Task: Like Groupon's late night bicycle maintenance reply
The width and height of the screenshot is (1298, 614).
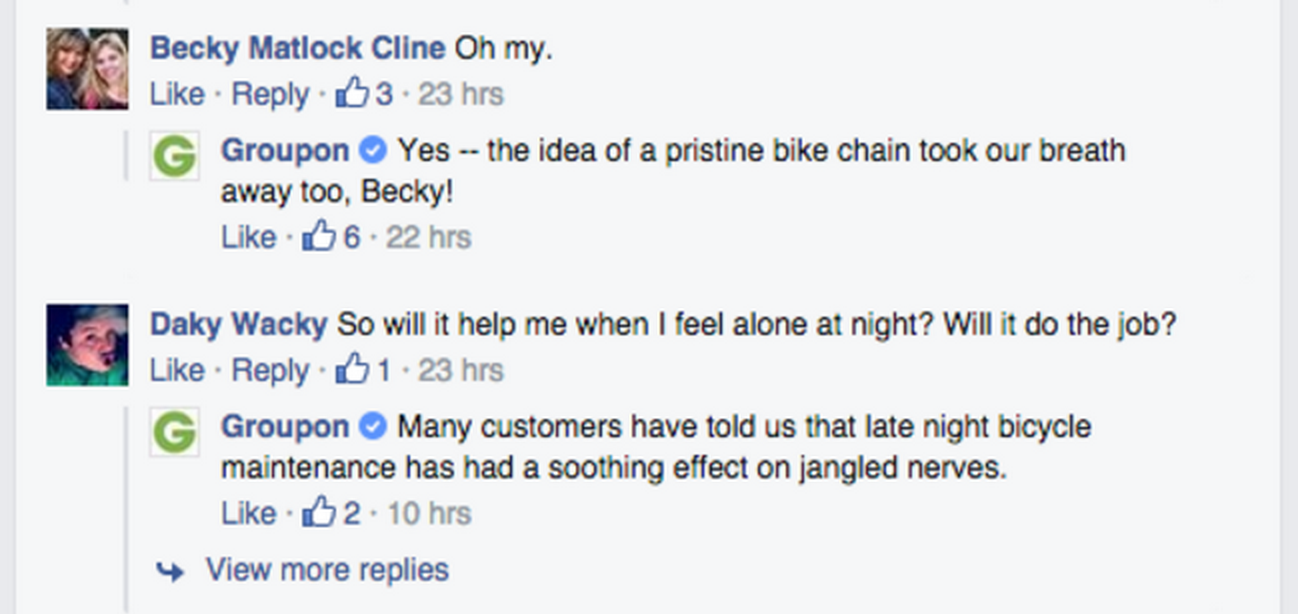Action: pos(248,513)
